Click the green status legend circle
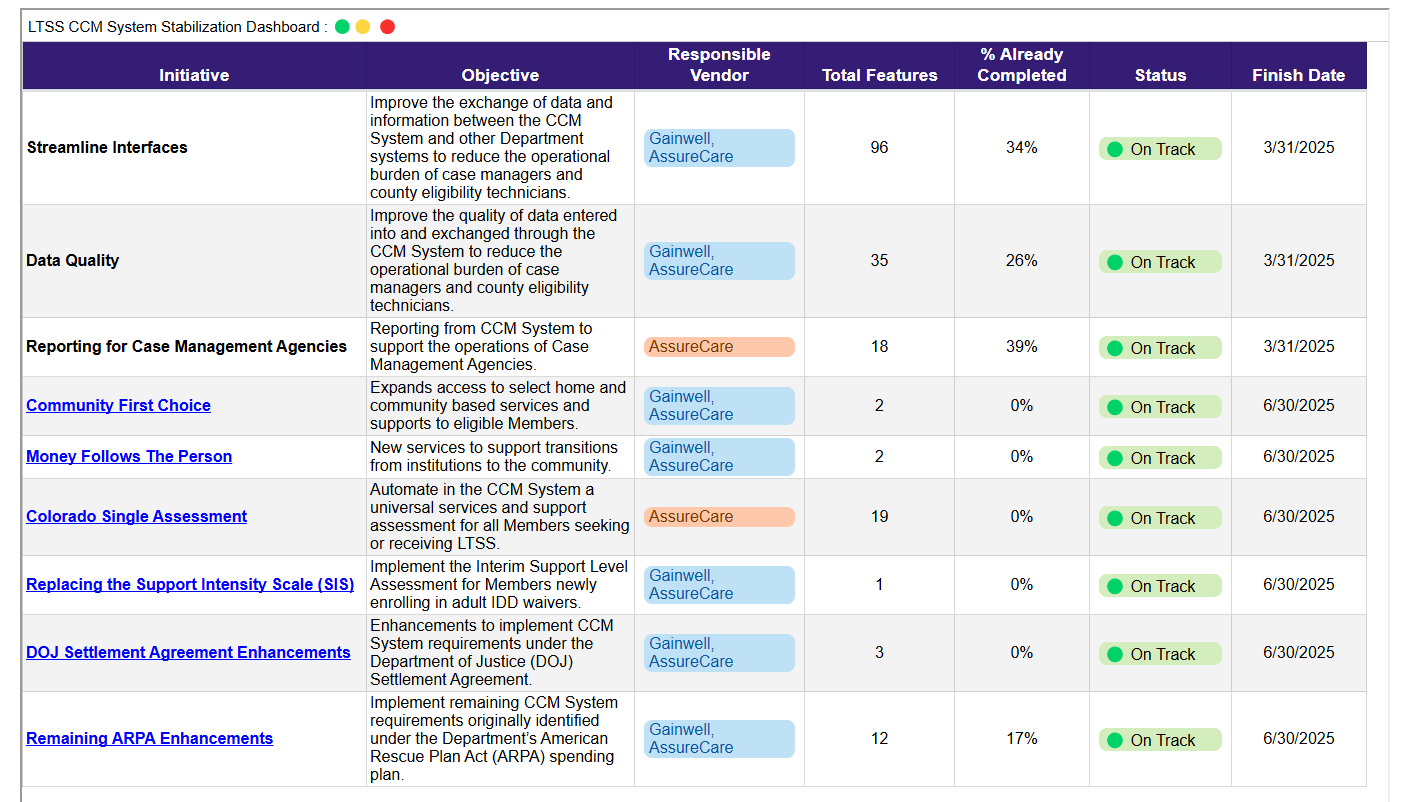The image size is (1405, 802). (341, 26)
